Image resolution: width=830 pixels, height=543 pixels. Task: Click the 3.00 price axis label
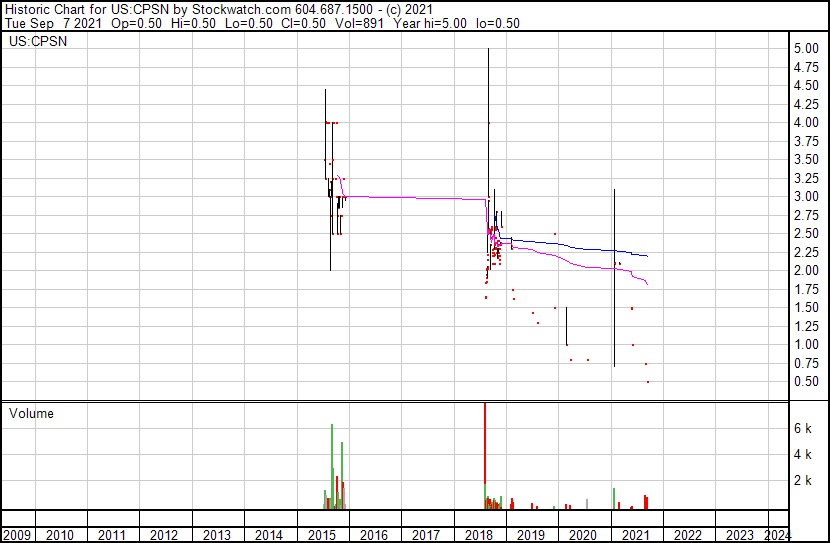(806, 196)
